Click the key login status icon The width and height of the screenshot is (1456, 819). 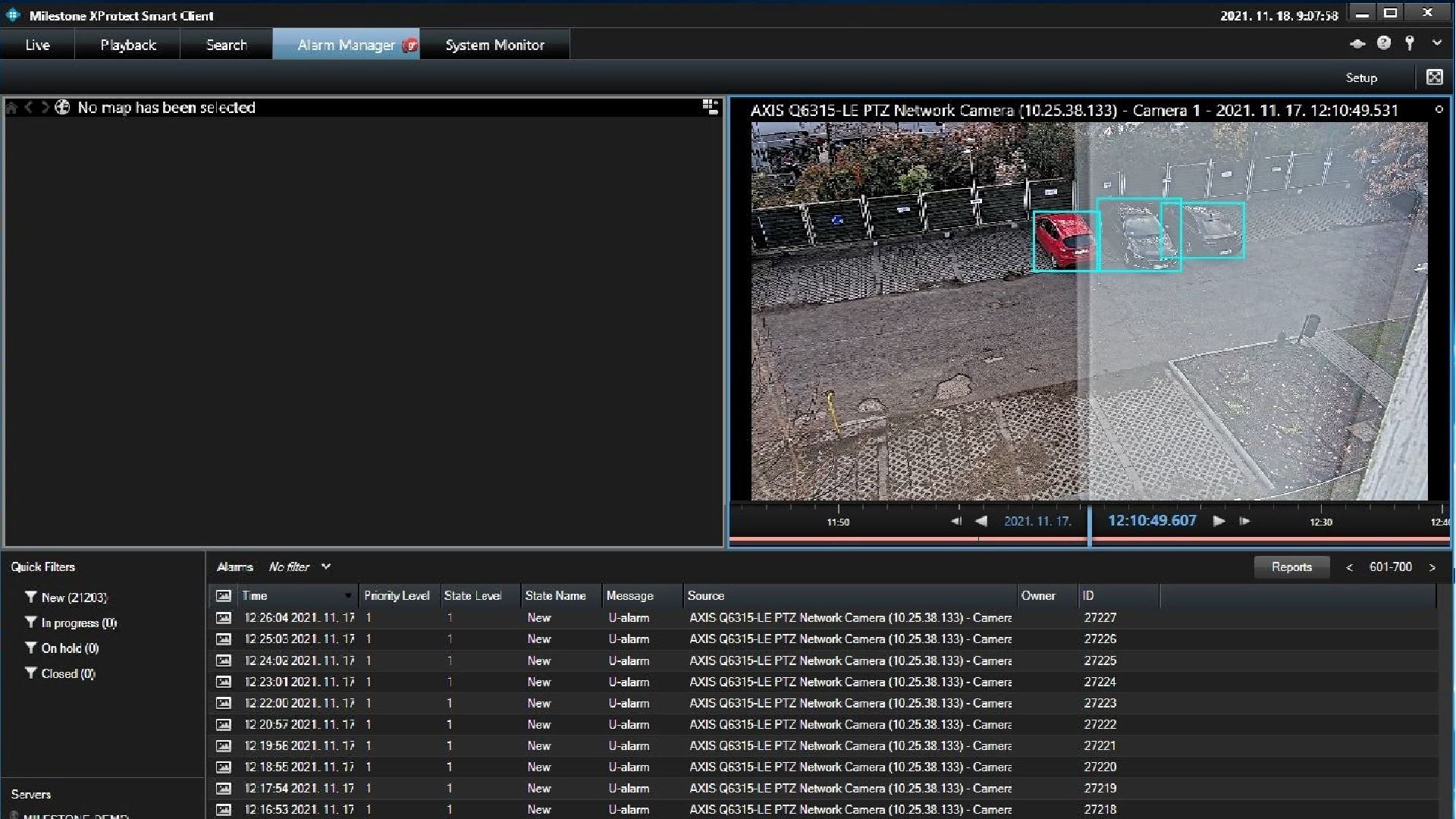point(1410,43)
